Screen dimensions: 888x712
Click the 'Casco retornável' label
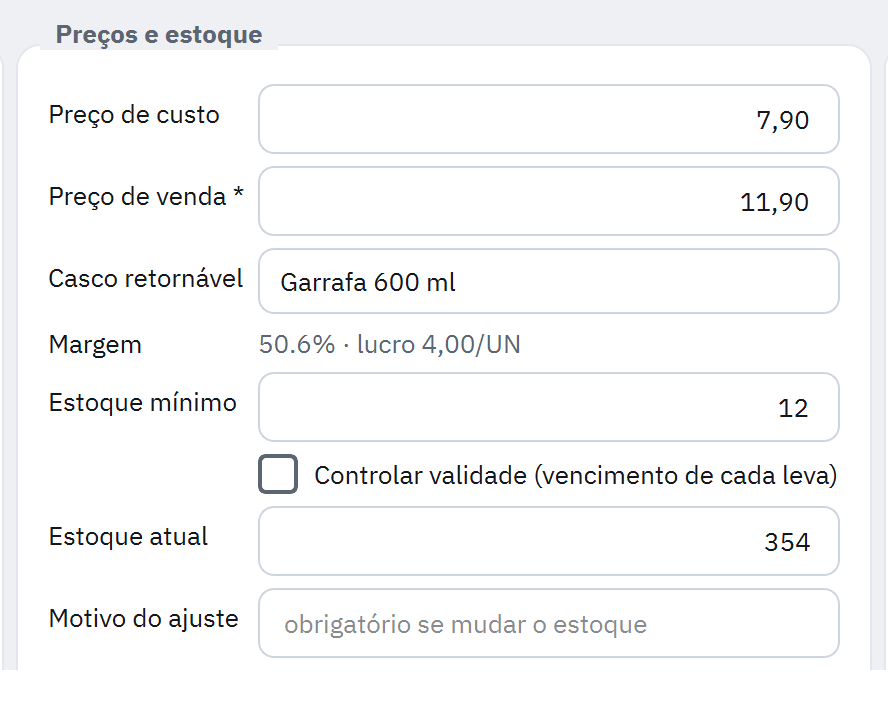point(146,279)
